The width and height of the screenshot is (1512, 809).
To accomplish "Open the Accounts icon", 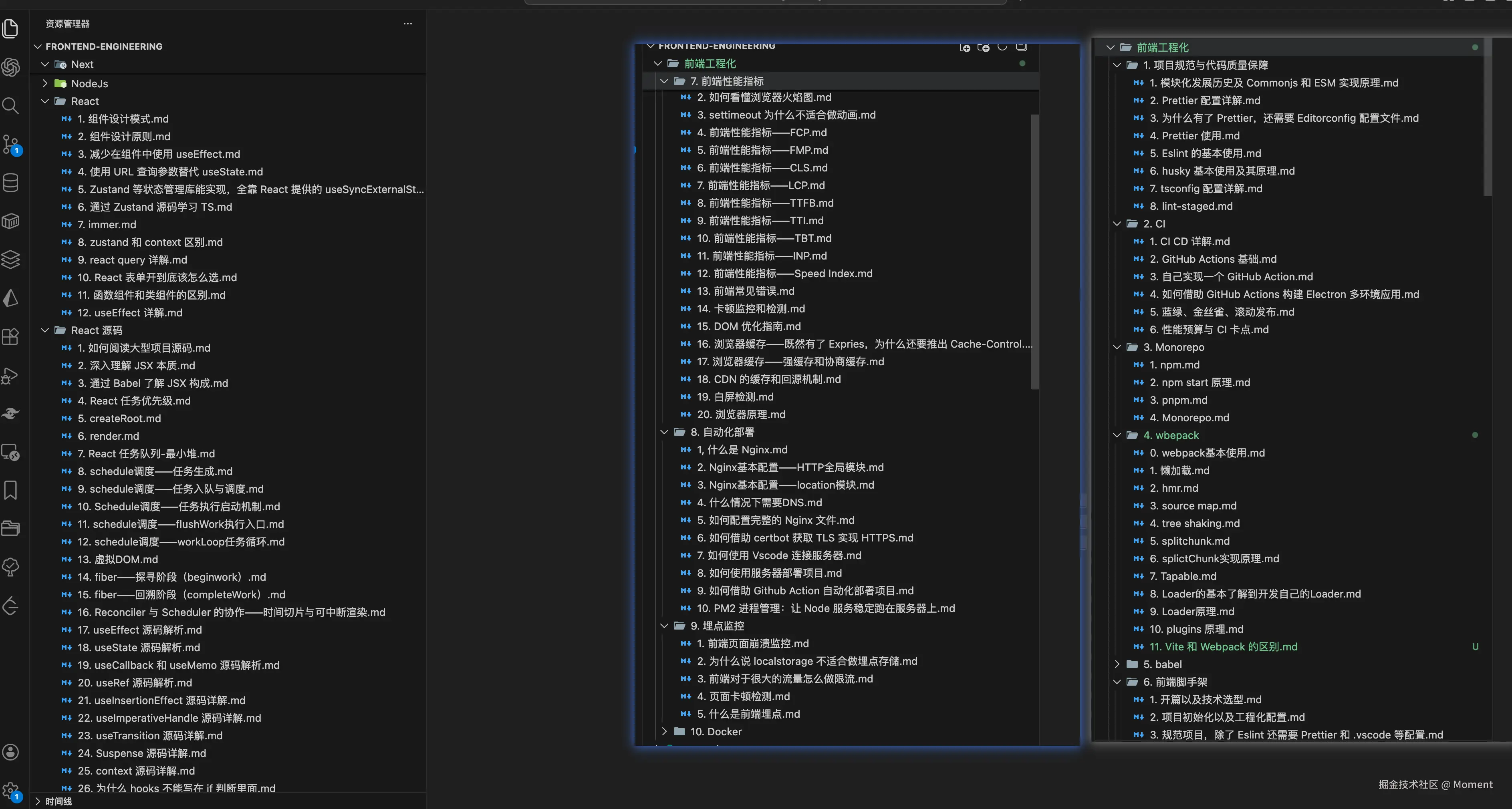I will 10,752.
